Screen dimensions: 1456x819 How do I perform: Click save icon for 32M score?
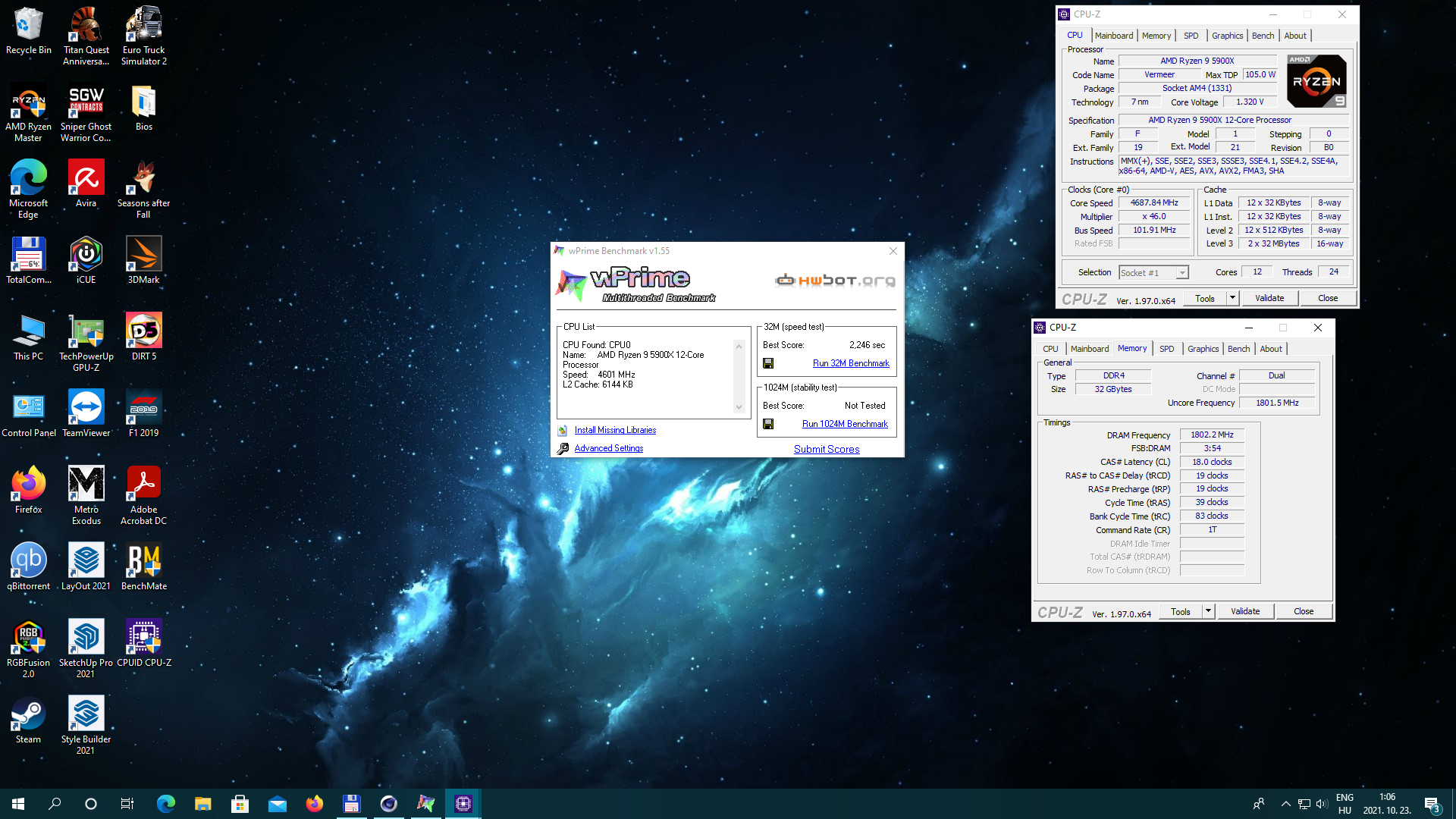coord(768,363)
